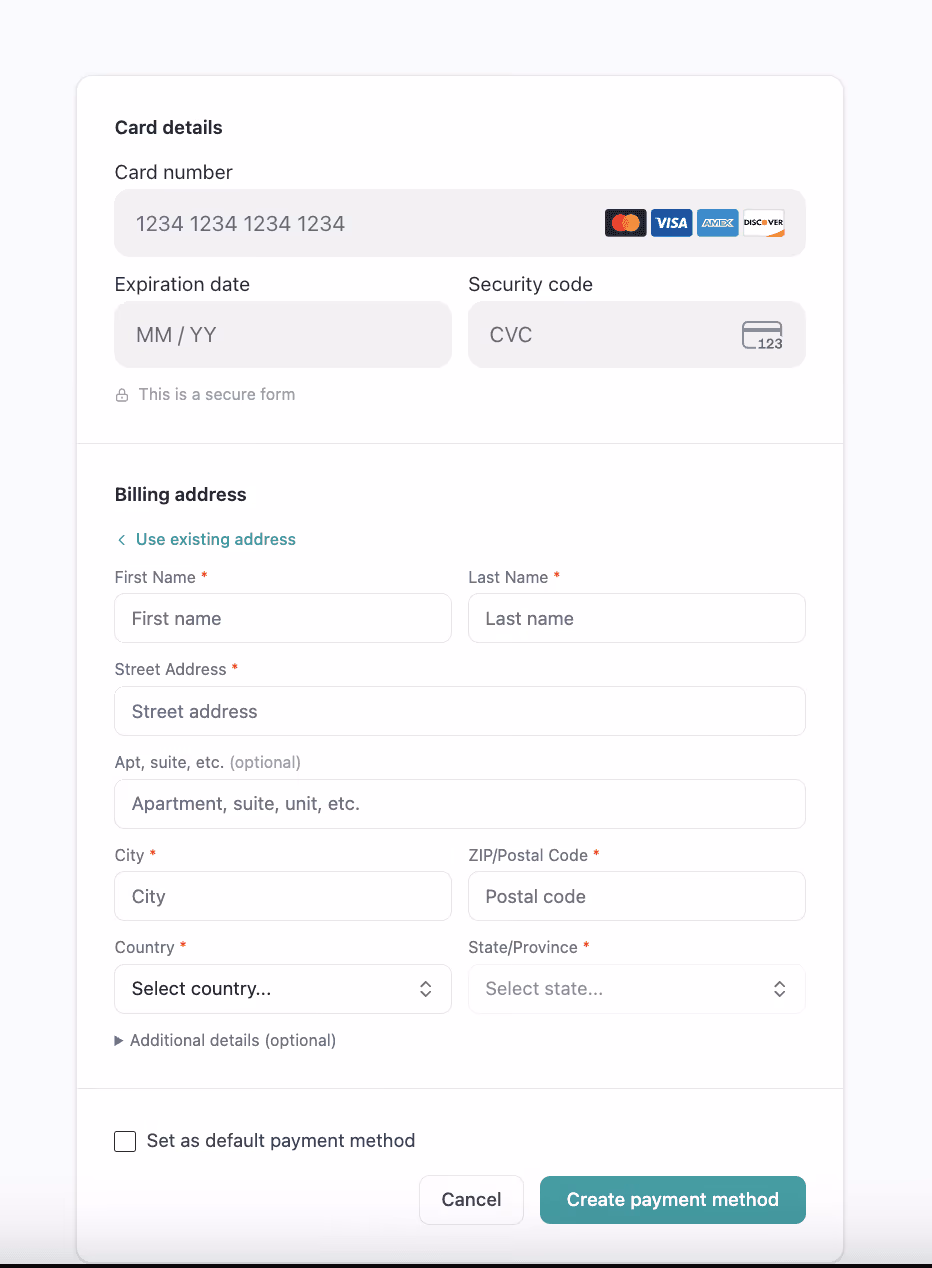932x1268 pixels.
Task: Click the Mastercard logo icon
Action: click(626, 223)
